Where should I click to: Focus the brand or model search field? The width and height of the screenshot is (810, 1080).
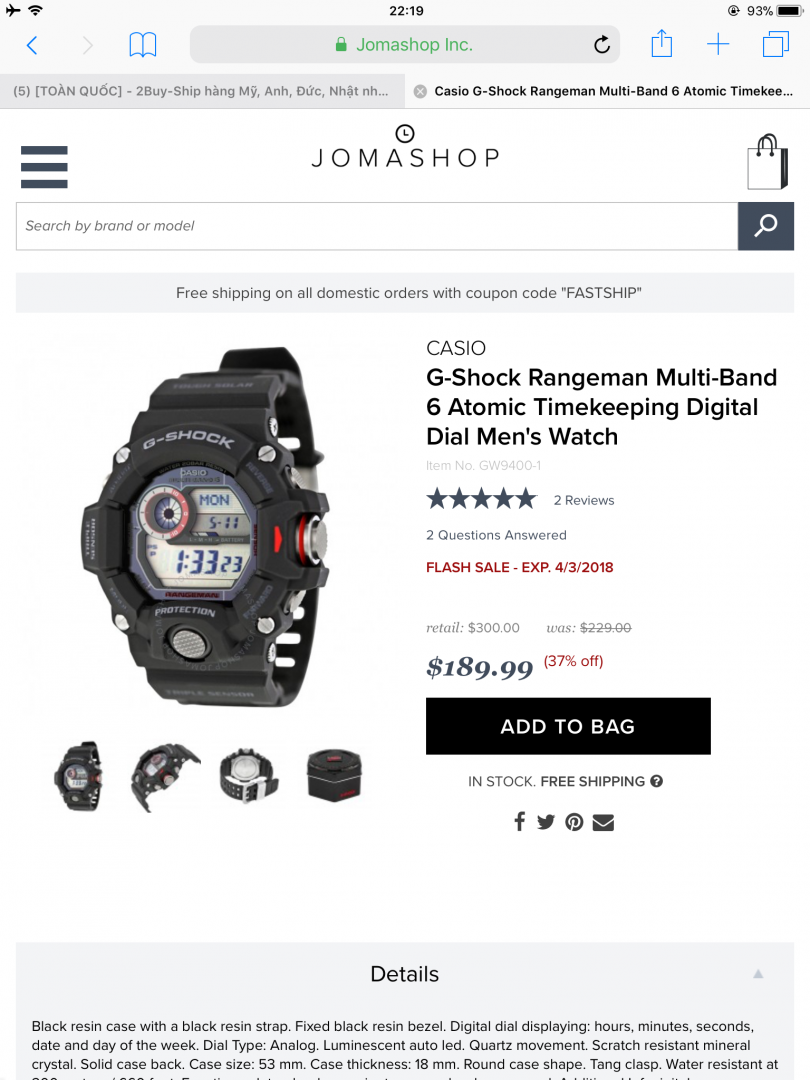point(377,226)
